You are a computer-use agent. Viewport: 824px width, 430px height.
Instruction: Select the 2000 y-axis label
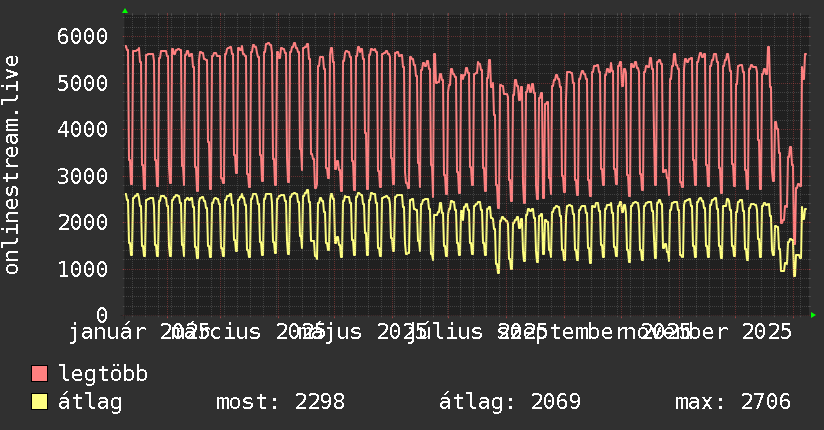point(83,222)
